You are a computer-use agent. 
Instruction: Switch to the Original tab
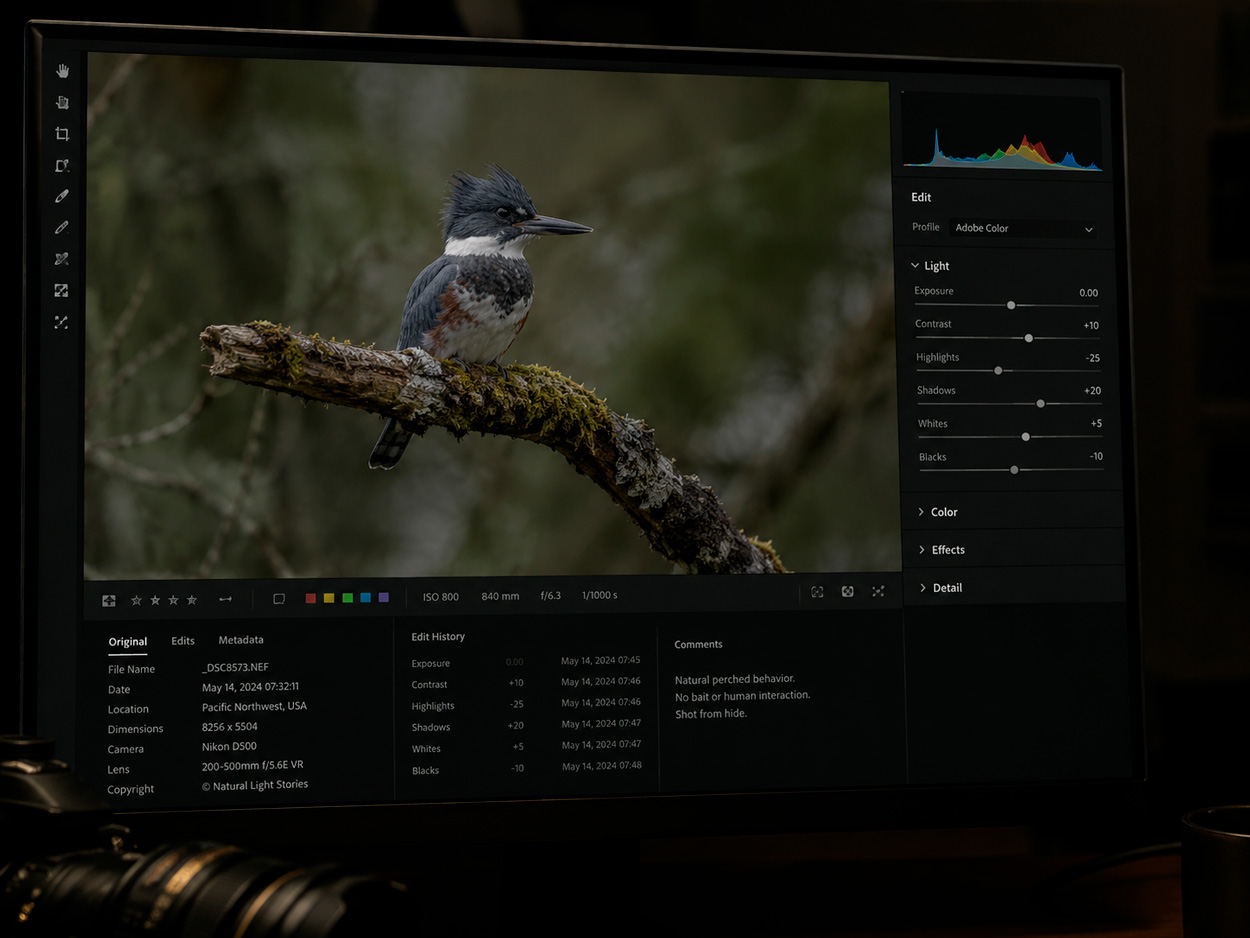click(128, 642)
